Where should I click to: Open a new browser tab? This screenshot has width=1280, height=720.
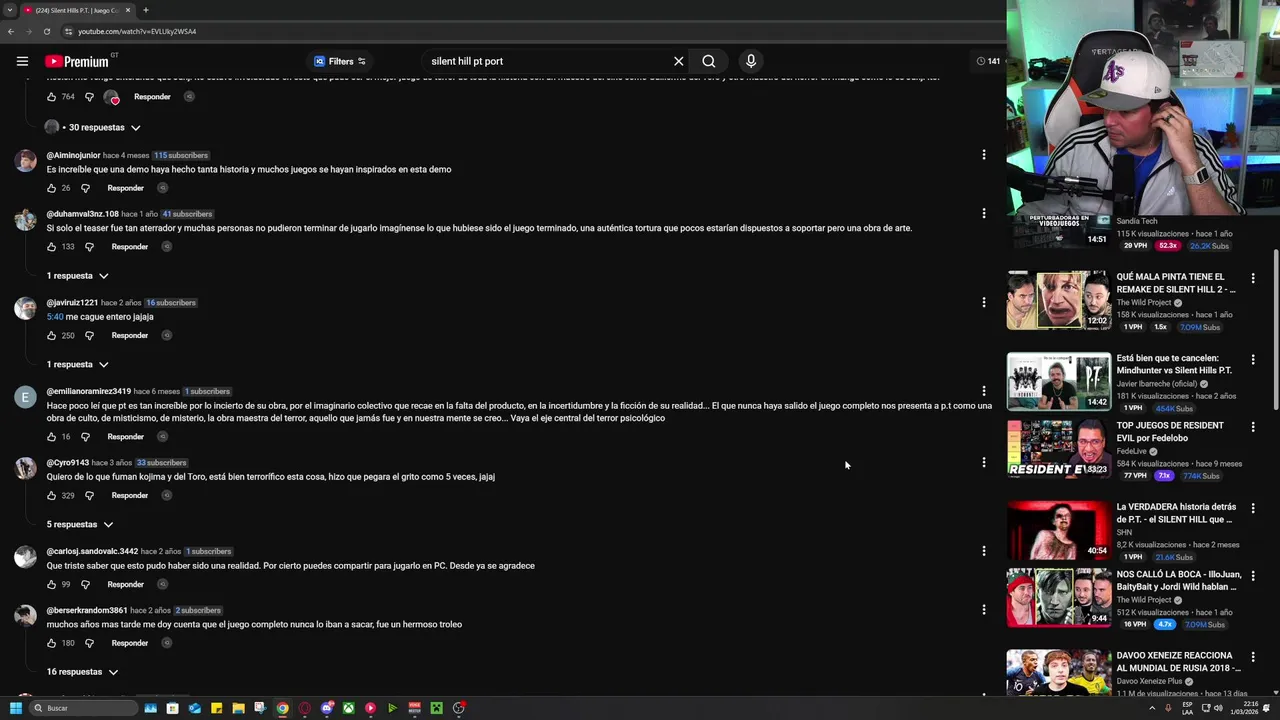pos(146,10)
